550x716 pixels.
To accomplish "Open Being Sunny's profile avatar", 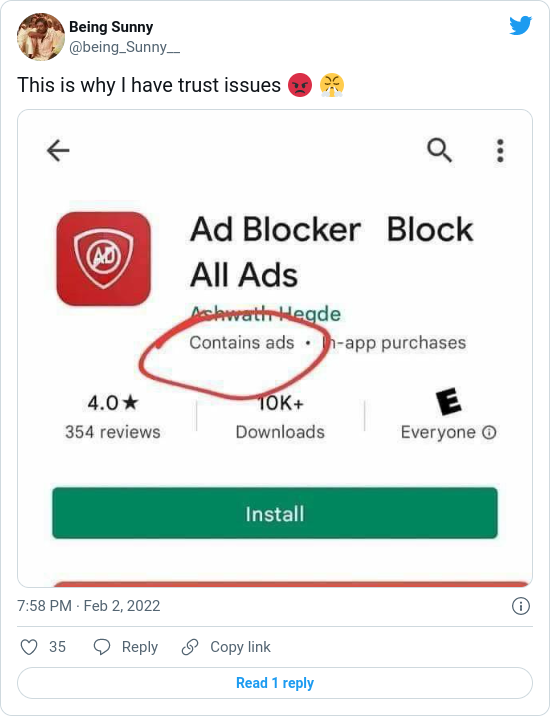I will point(41,37).
